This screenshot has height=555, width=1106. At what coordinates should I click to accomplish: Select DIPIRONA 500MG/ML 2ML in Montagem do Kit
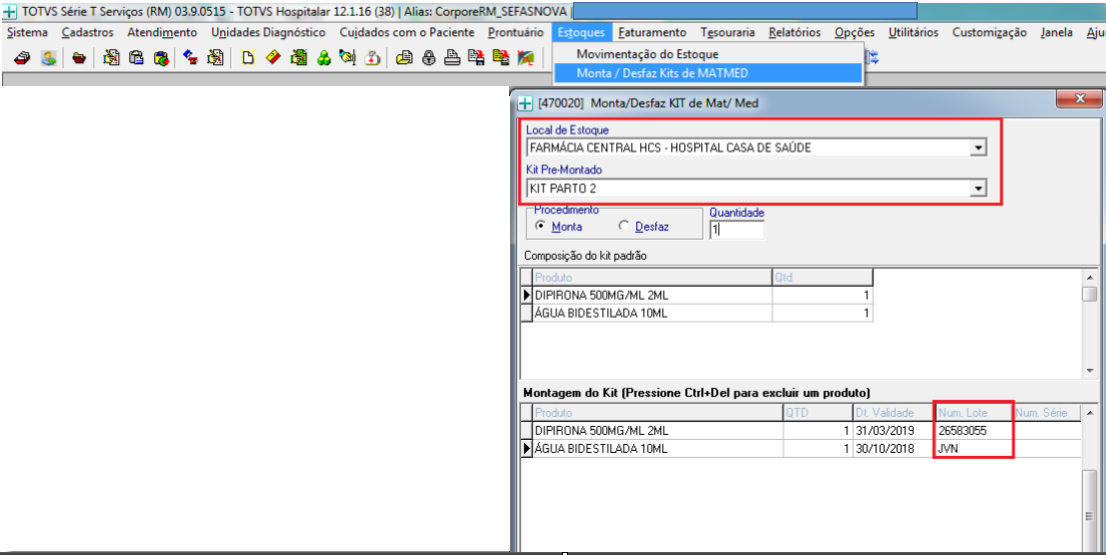click(657, 430)
